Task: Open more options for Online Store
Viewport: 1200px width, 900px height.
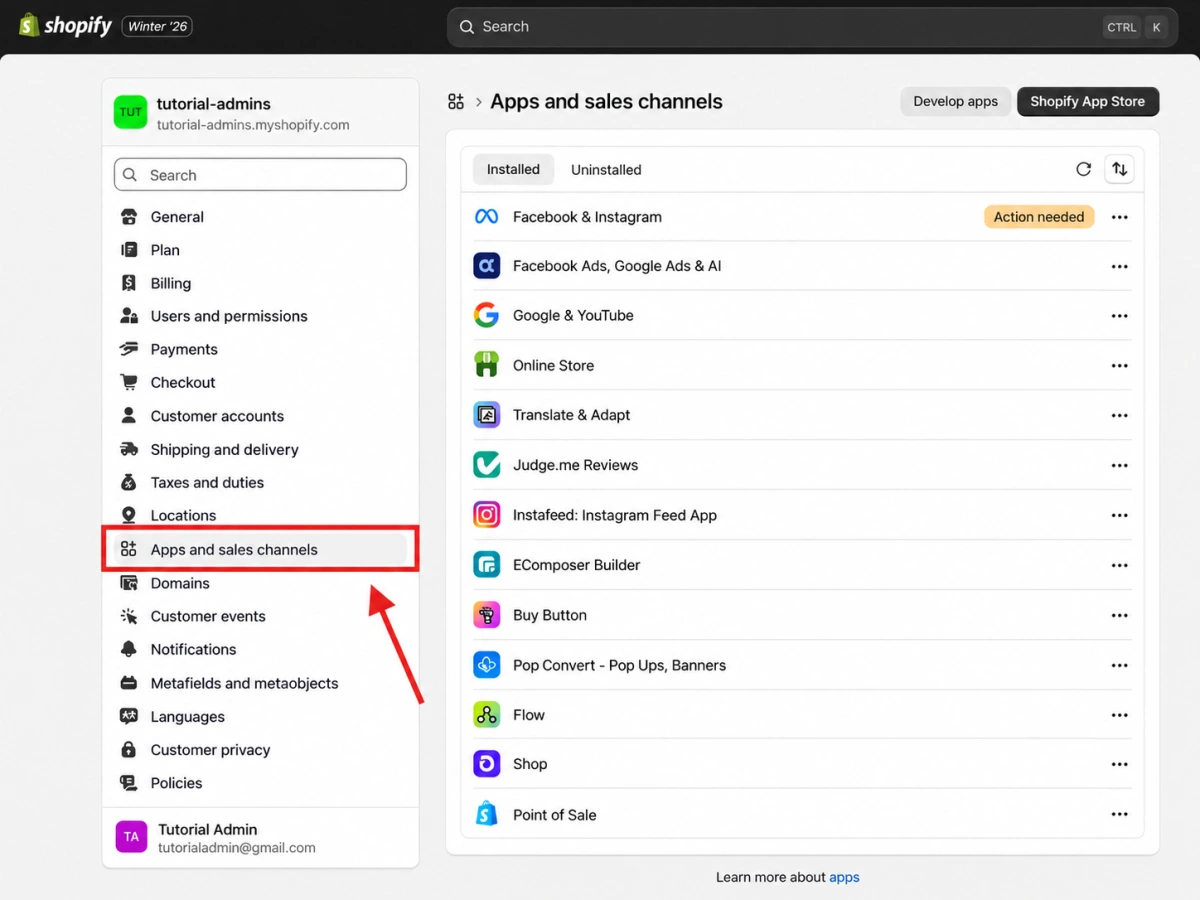Action: pyautogui.click(x=1119, y=366)
